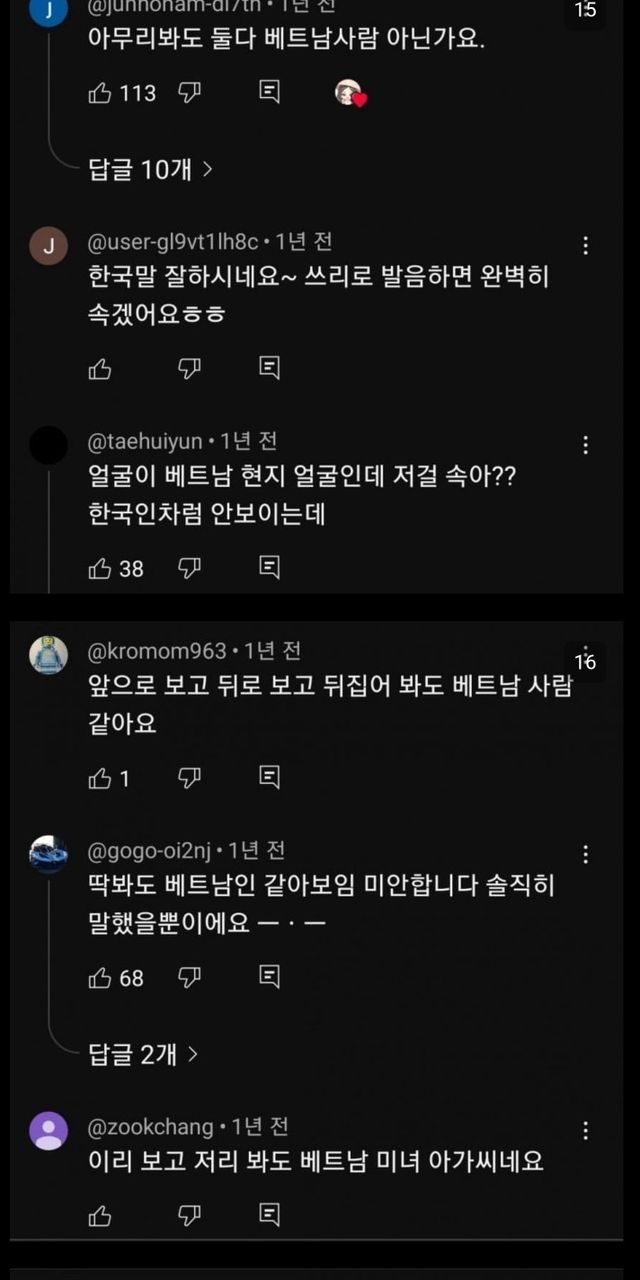The height and width of the screenshot is (1280, 640).
Task: Like the comment by @kromom963
Action: [100, 778]
